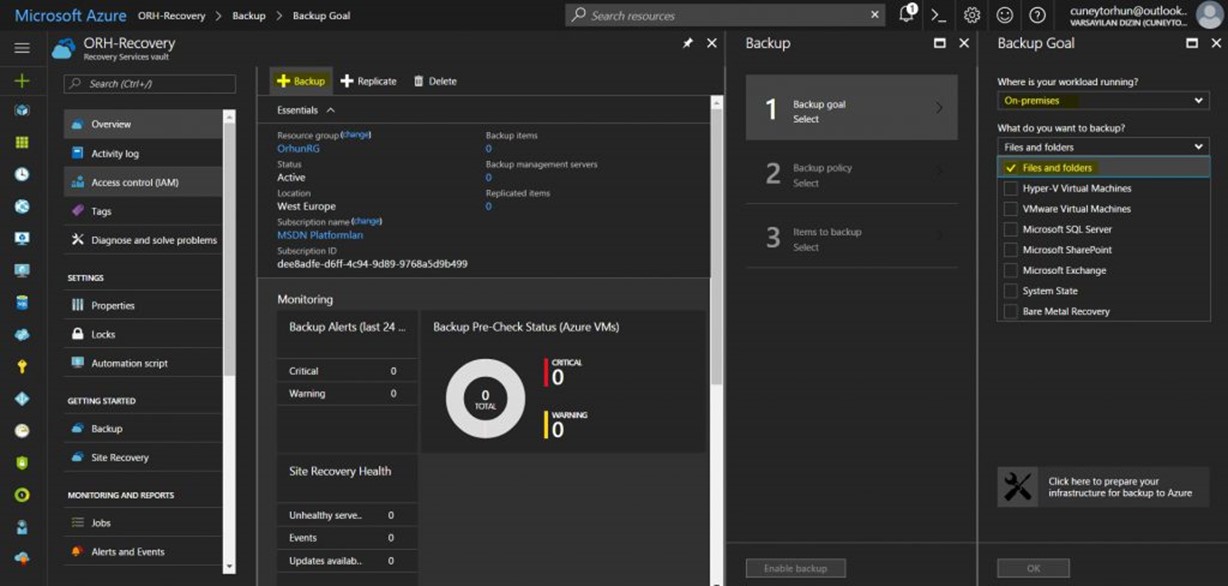Go to Access control (IAM)
This screenshot has width=1228, height=586.
143,182
